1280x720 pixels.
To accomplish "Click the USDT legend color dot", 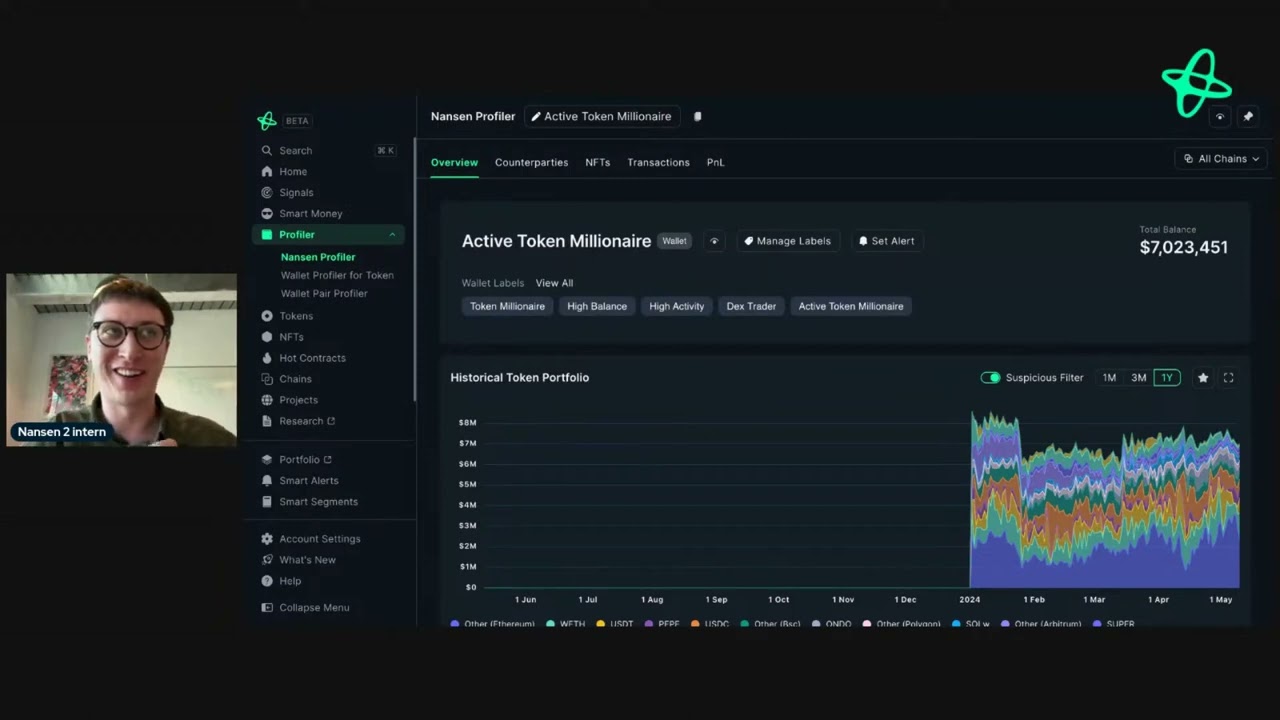I will pyautogui.click(x=600, y=624).
